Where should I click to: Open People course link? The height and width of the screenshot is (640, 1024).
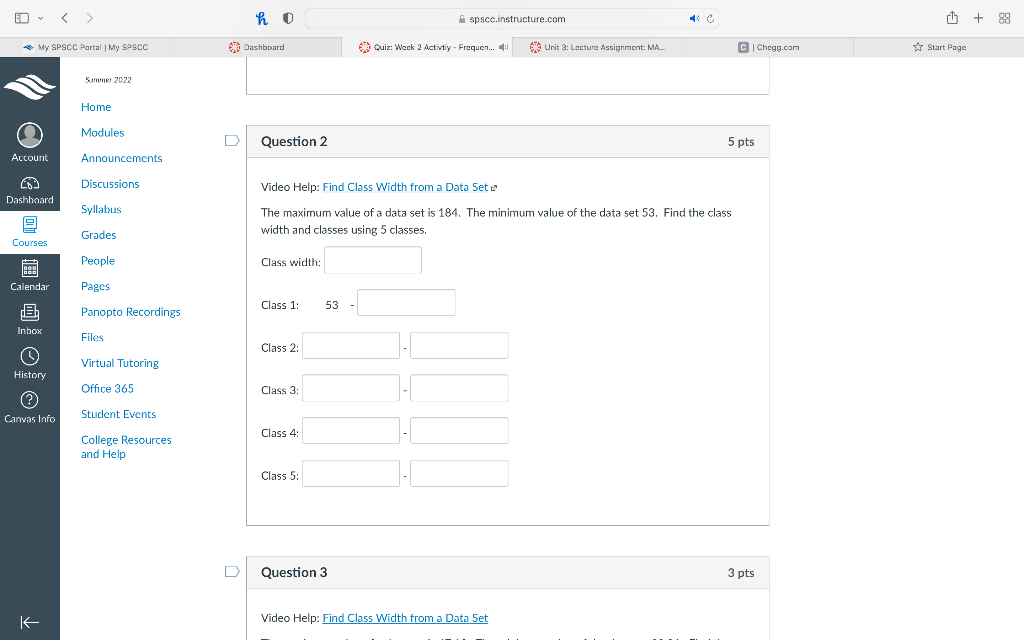click(98, 261)
